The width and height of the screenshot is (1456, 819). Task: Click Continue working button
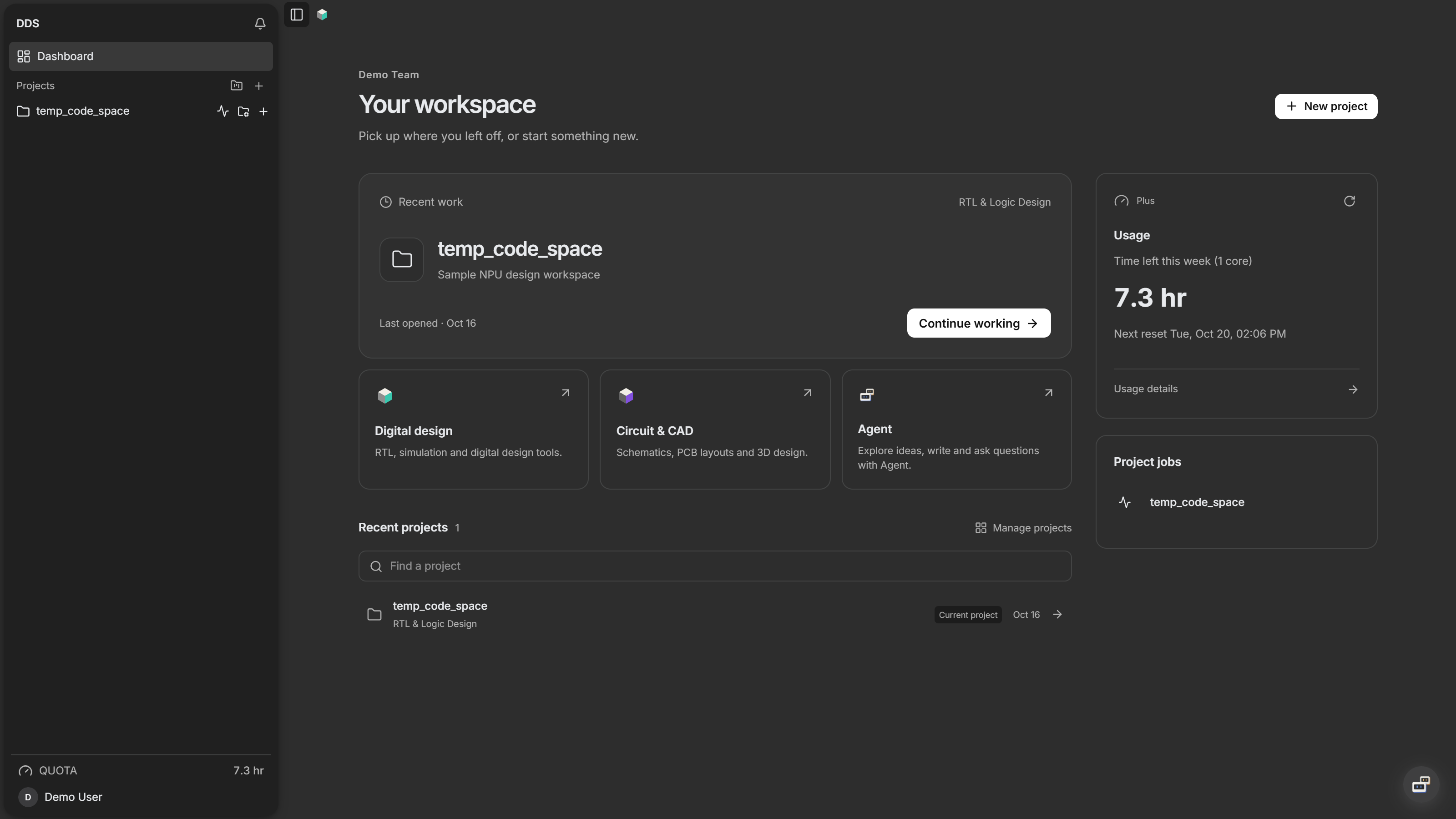(x=978, y=324)
